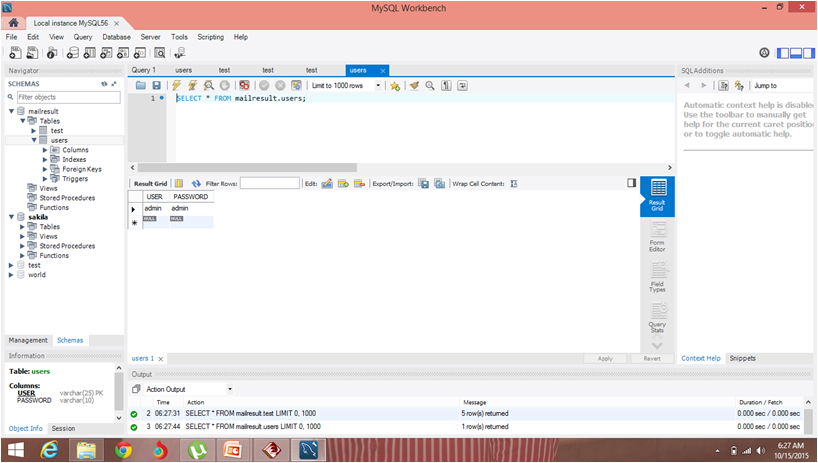Viewport: 818px width, 463px height.
Task: Toggle the left sidebar panel visibility
Action: click(x=783, y=53)
